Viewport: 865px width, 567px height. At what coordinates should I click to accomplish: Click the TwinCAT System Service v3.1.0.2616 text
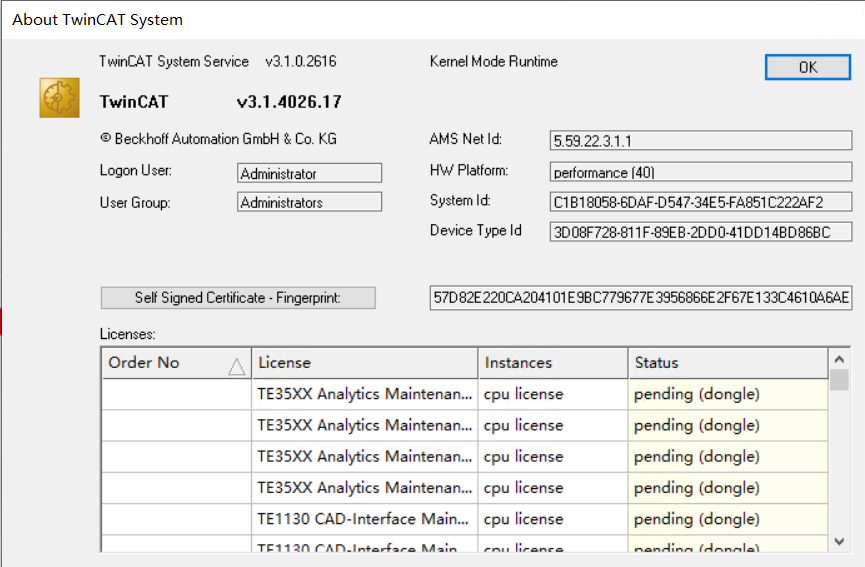tap(218, 61)
